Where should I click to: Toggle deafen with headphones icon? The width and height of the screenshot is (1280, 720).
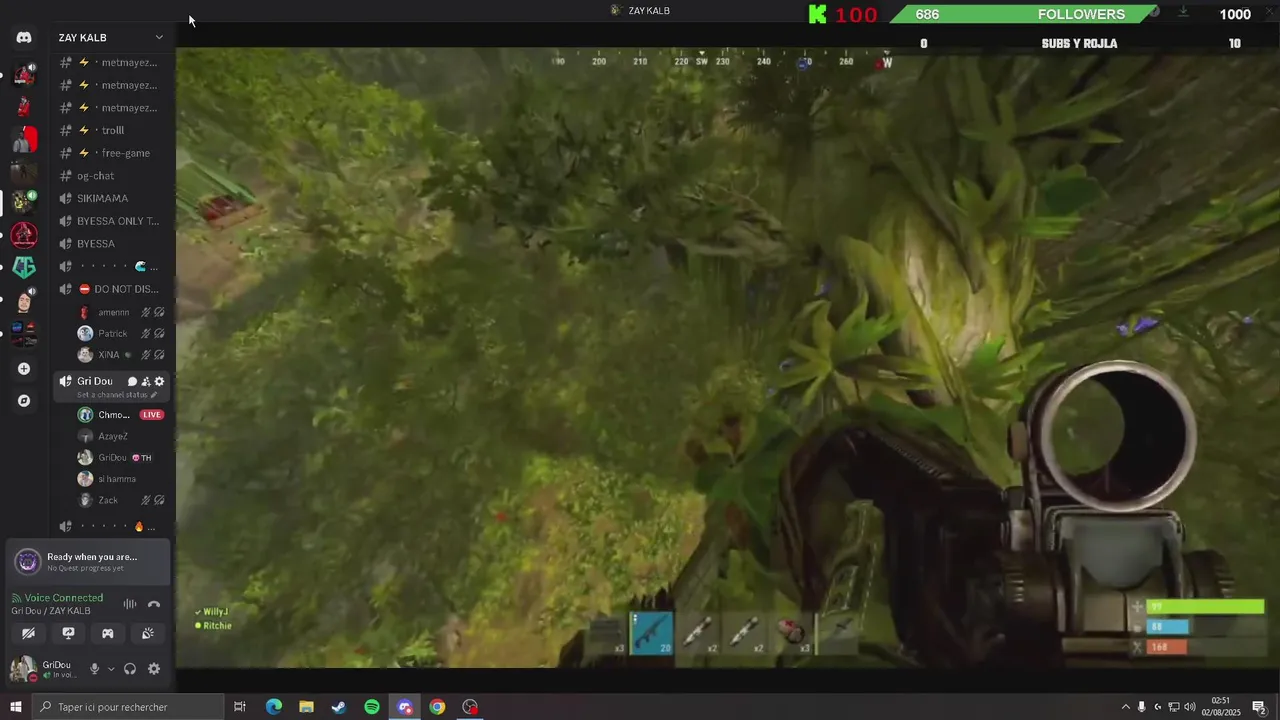tap(130, 669)
